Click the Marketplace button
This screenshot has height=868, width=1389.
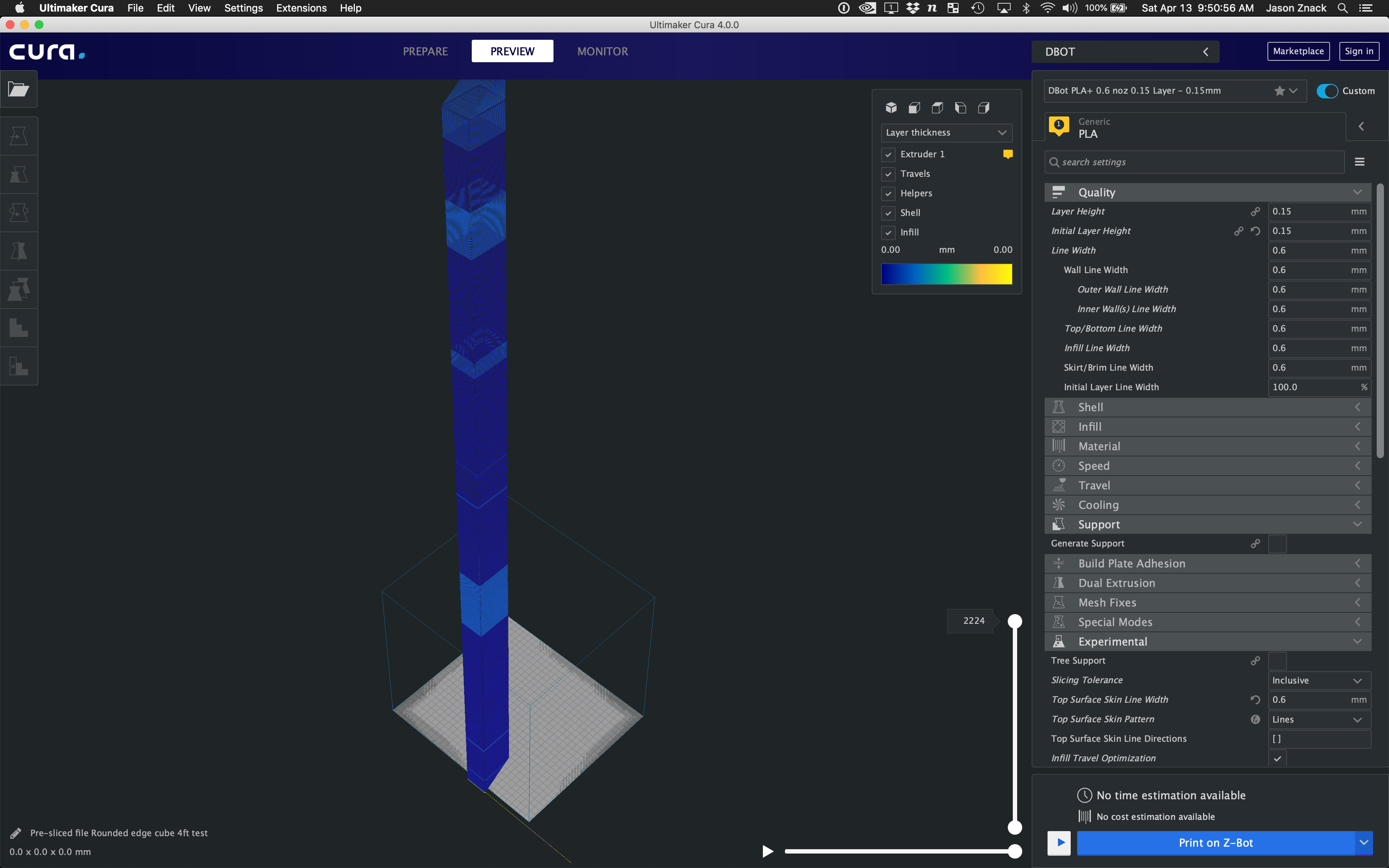click(x=1298, y=51)
